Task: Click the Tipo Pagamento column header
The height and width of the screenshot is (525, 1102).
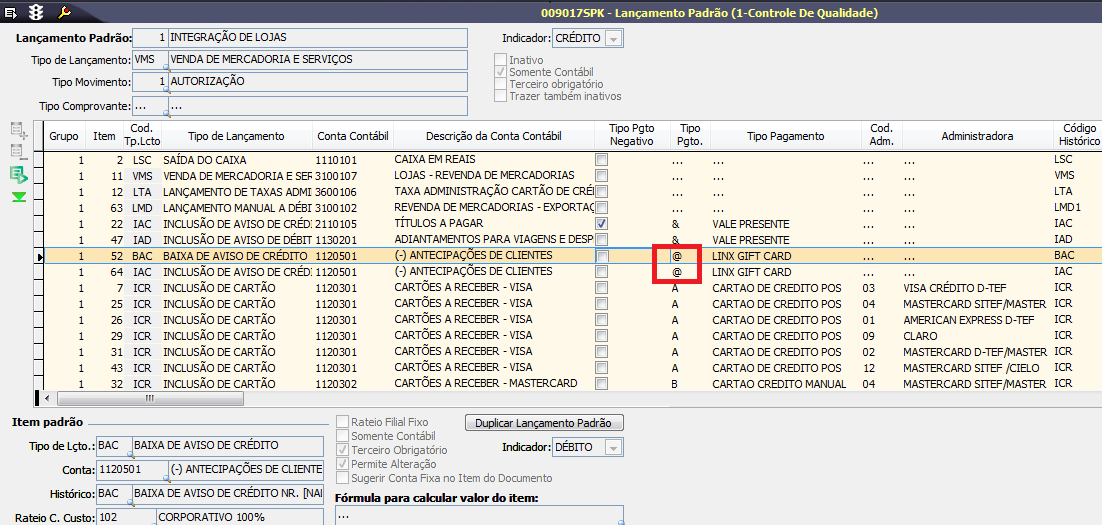Action: click(786, 136)
